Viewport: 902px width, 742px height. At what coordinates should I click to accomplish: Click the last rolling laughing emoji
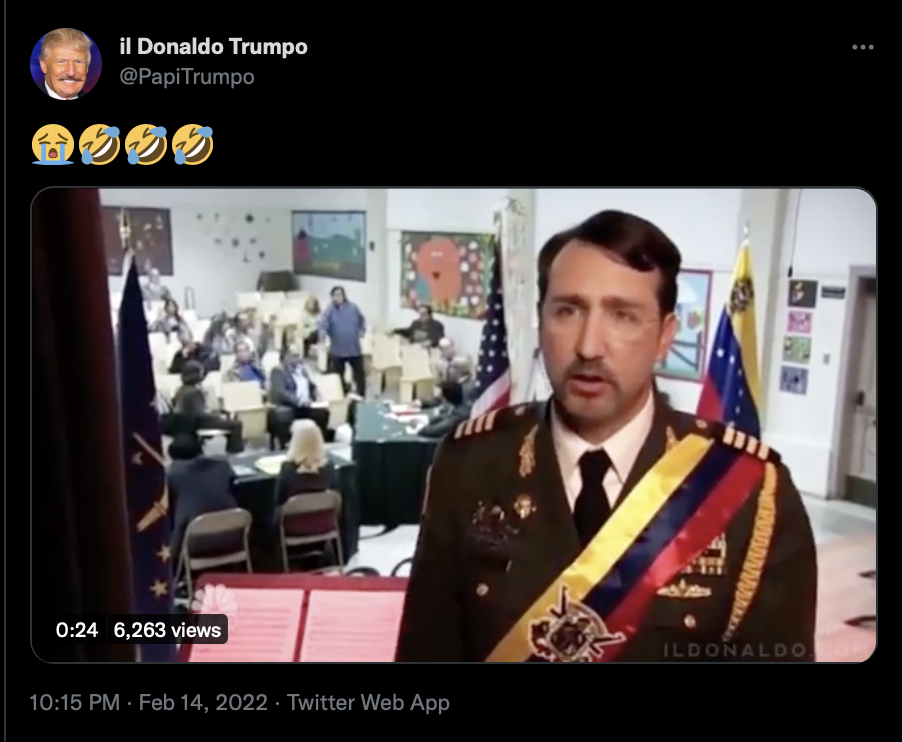click(x=193, y=144)
